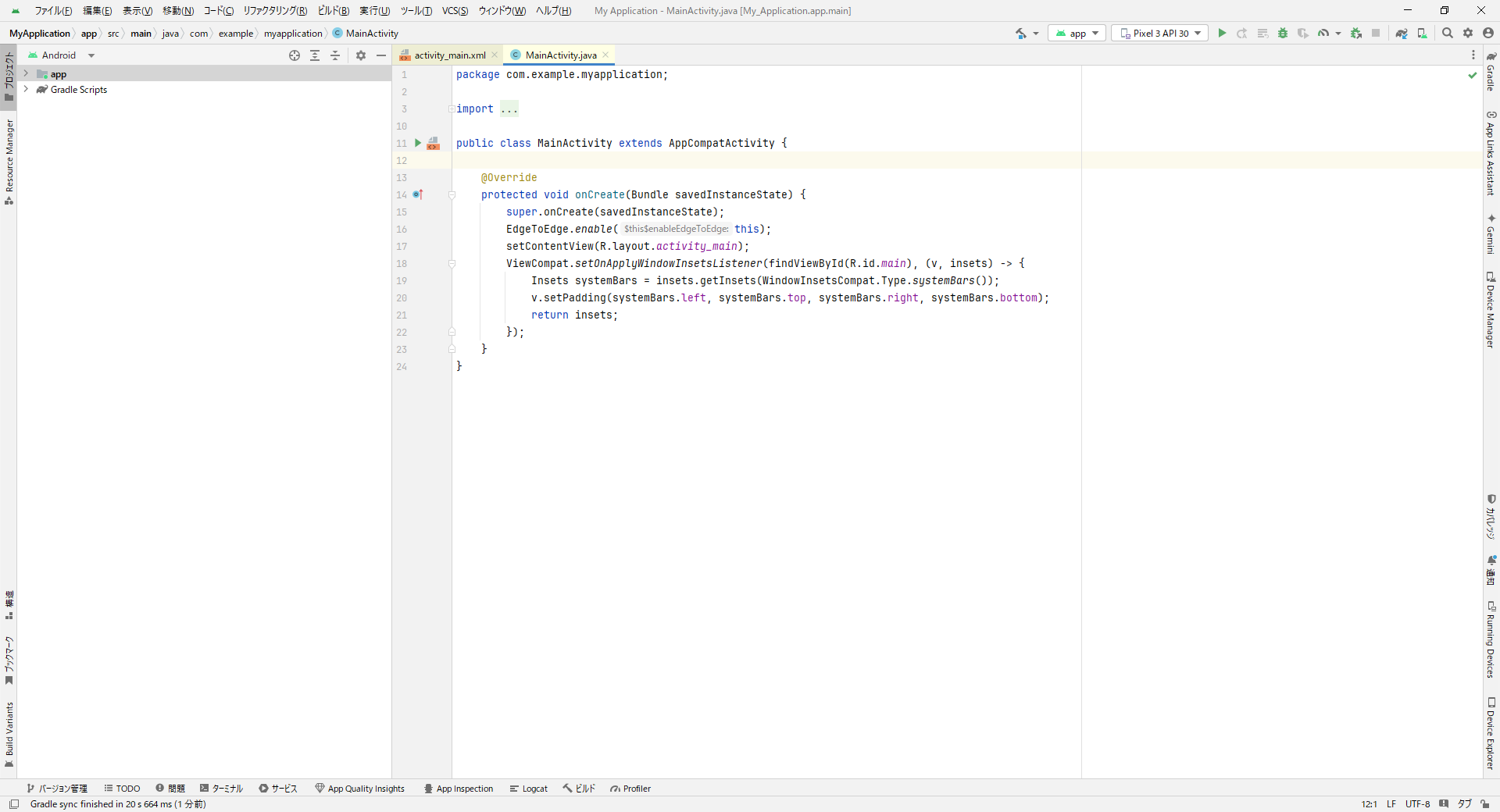The image size is (1500, 812).
Task: Open the project panel gear options
Action: [361, 55]
